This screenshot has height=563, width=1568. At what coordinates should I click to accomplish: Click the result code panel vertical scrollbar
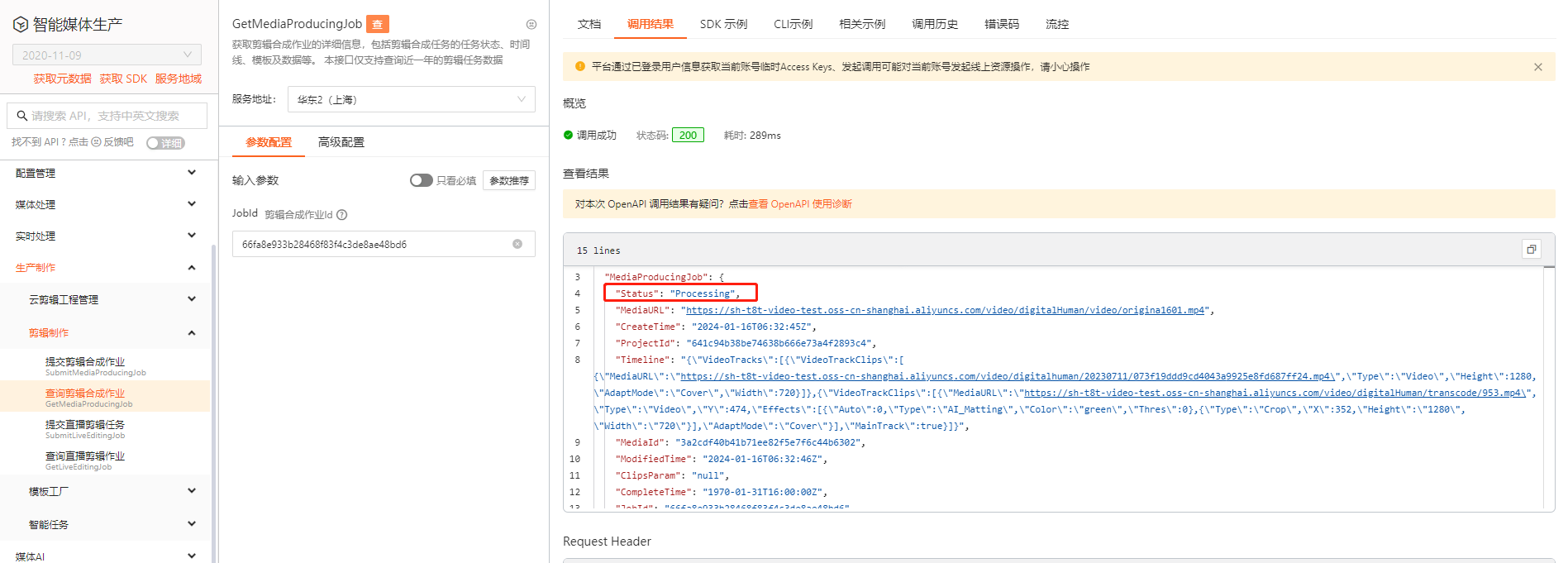click(x=1549, y=387)
